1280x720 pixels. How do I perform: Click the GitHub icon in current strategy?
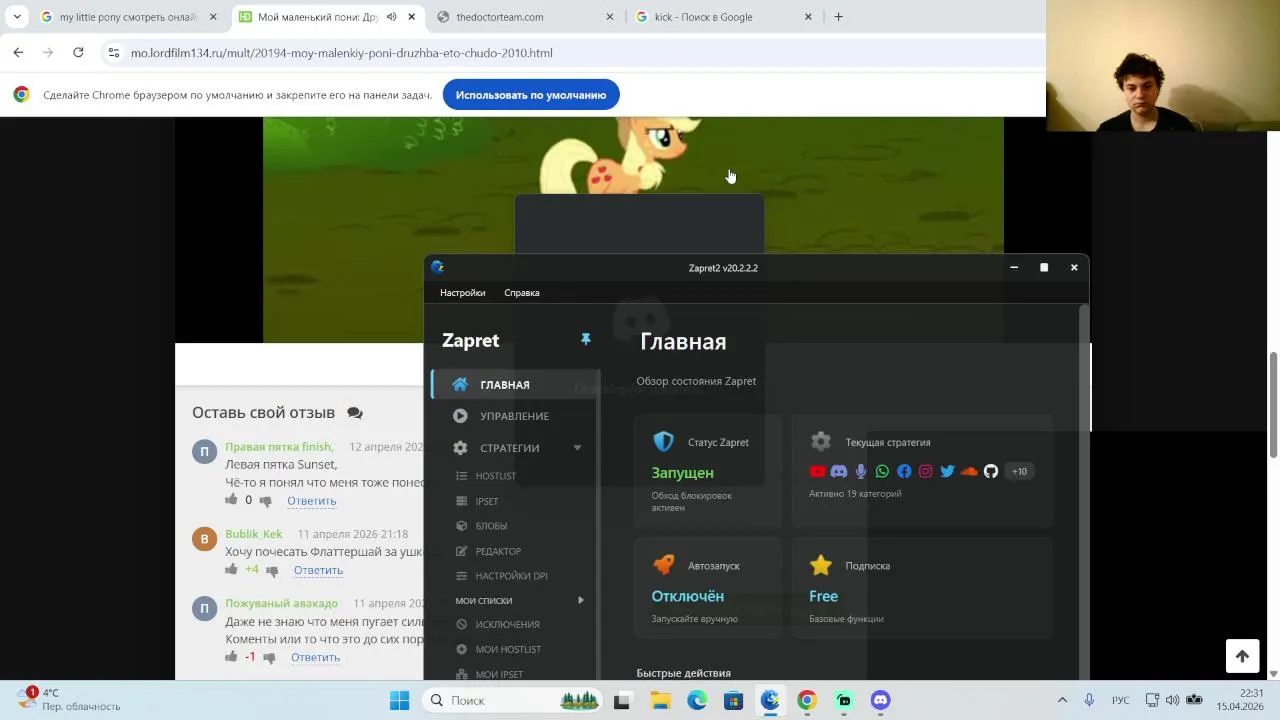991,471
